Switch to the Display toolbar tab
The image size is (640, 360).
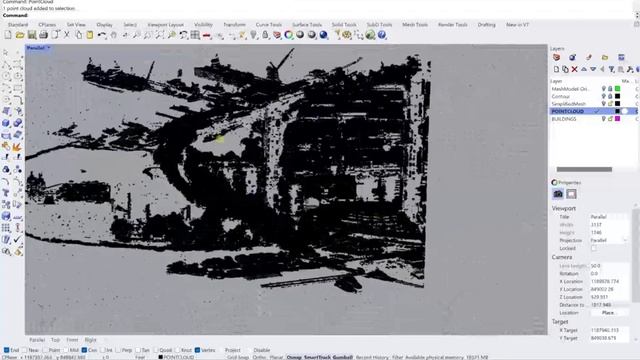point(104,25)
